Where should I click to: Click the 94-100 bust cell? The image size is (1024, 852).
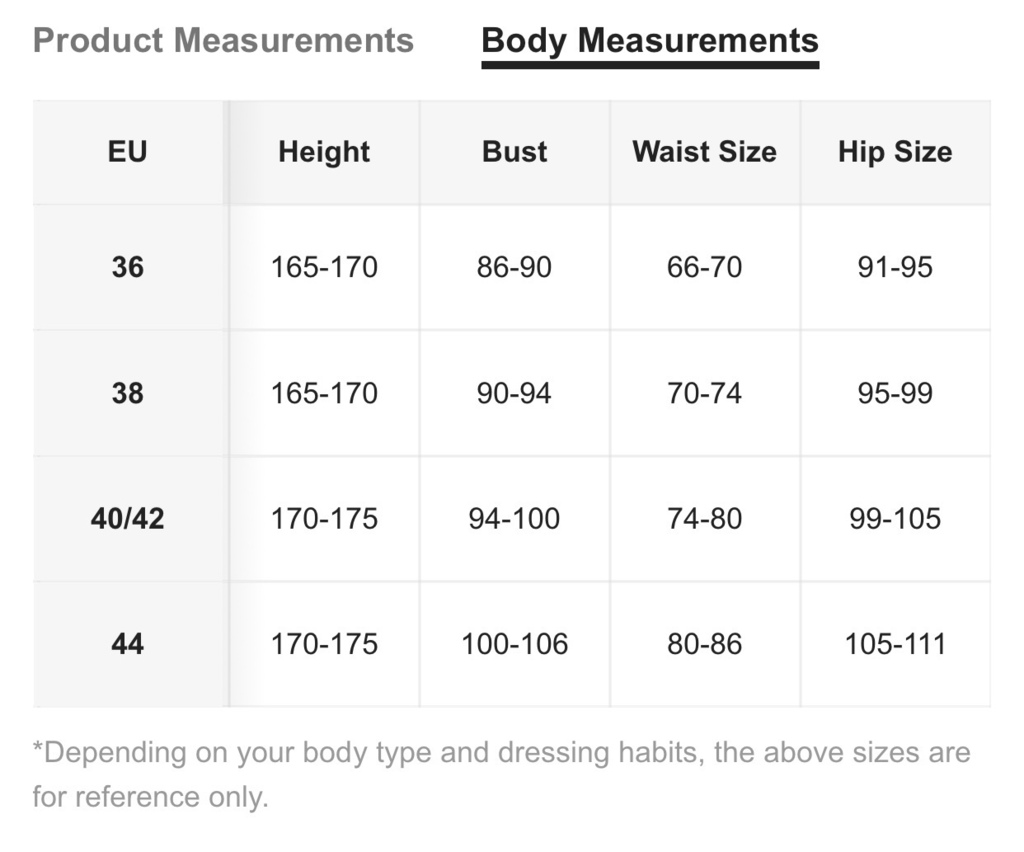[x=515, y=518]
